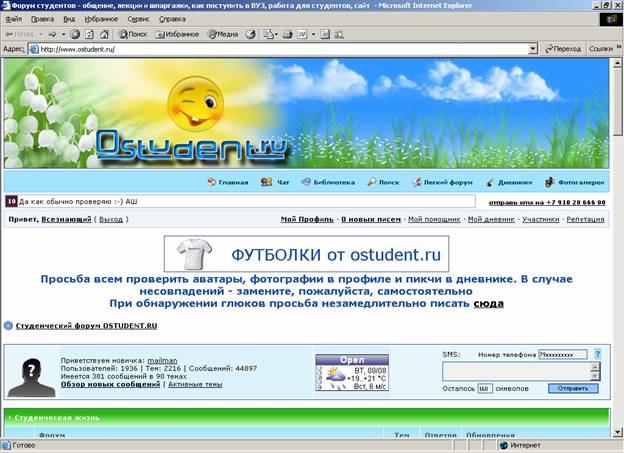Open the Медиа toolbar button
This screenshot has width=624, height=453.
point(223,34)
